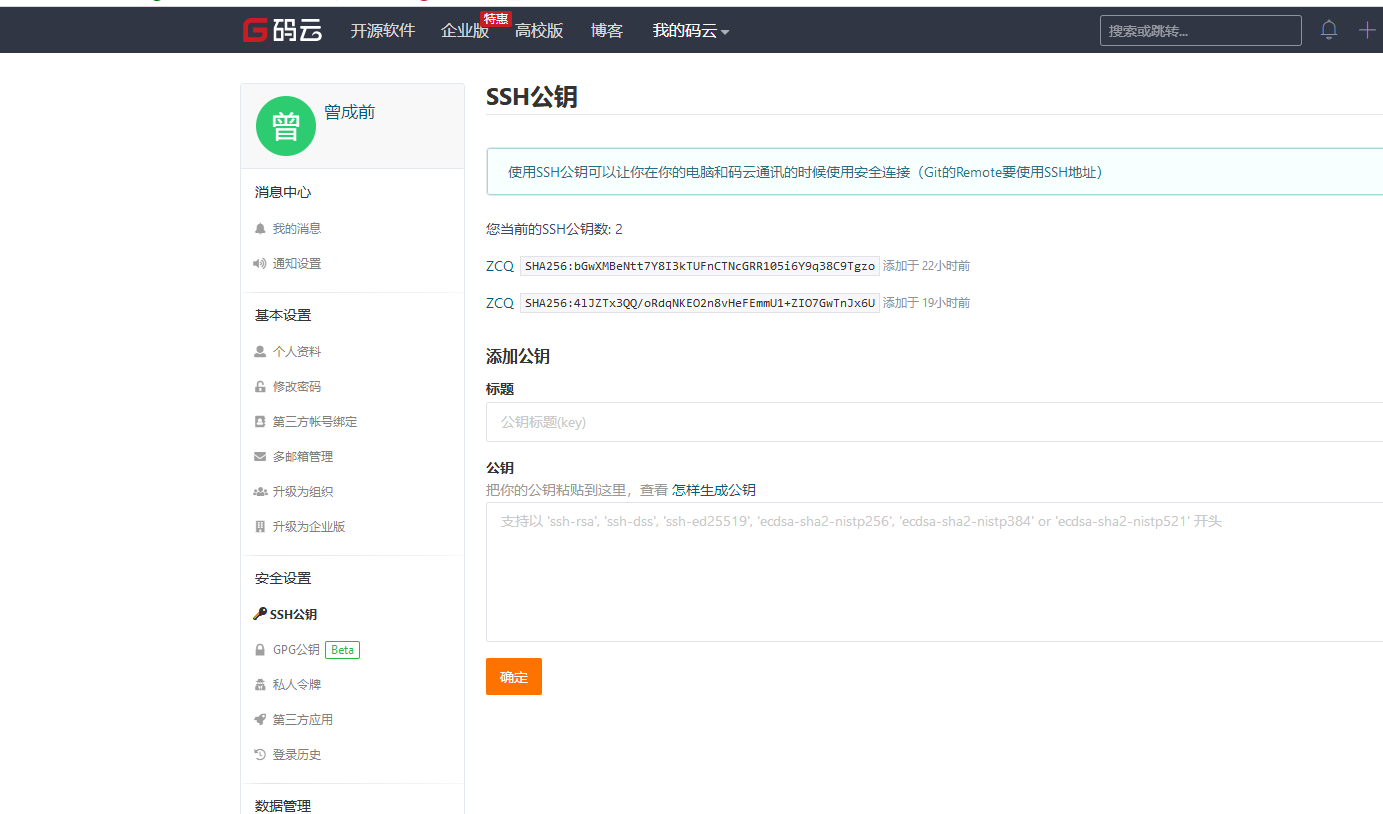
Task: Click the icon beside 私人令牌
Action: click(x=260, y=685)
